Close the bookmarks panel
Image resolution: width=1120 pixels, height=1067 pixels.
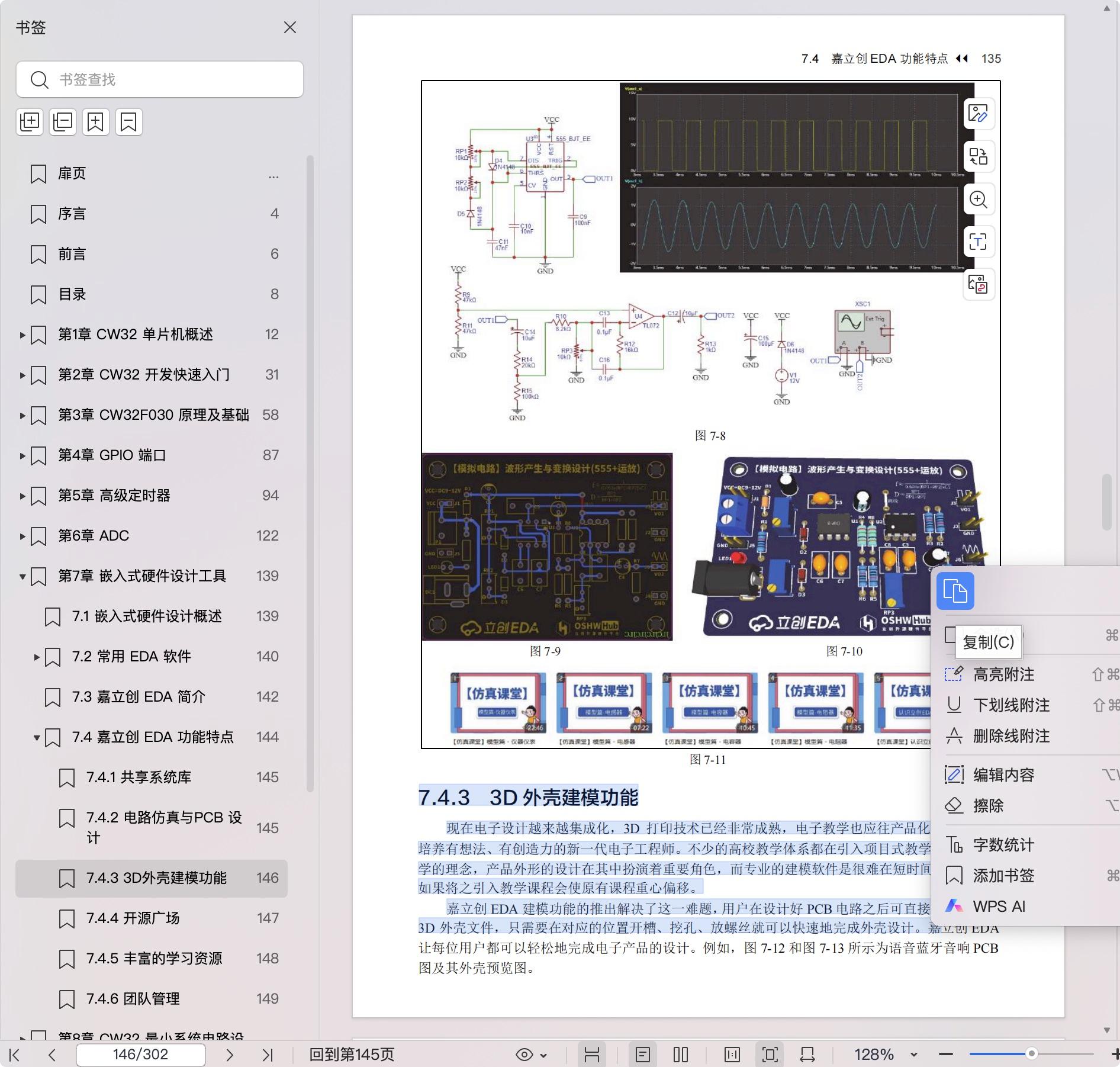pyautogui.click(x=289, y=27)
